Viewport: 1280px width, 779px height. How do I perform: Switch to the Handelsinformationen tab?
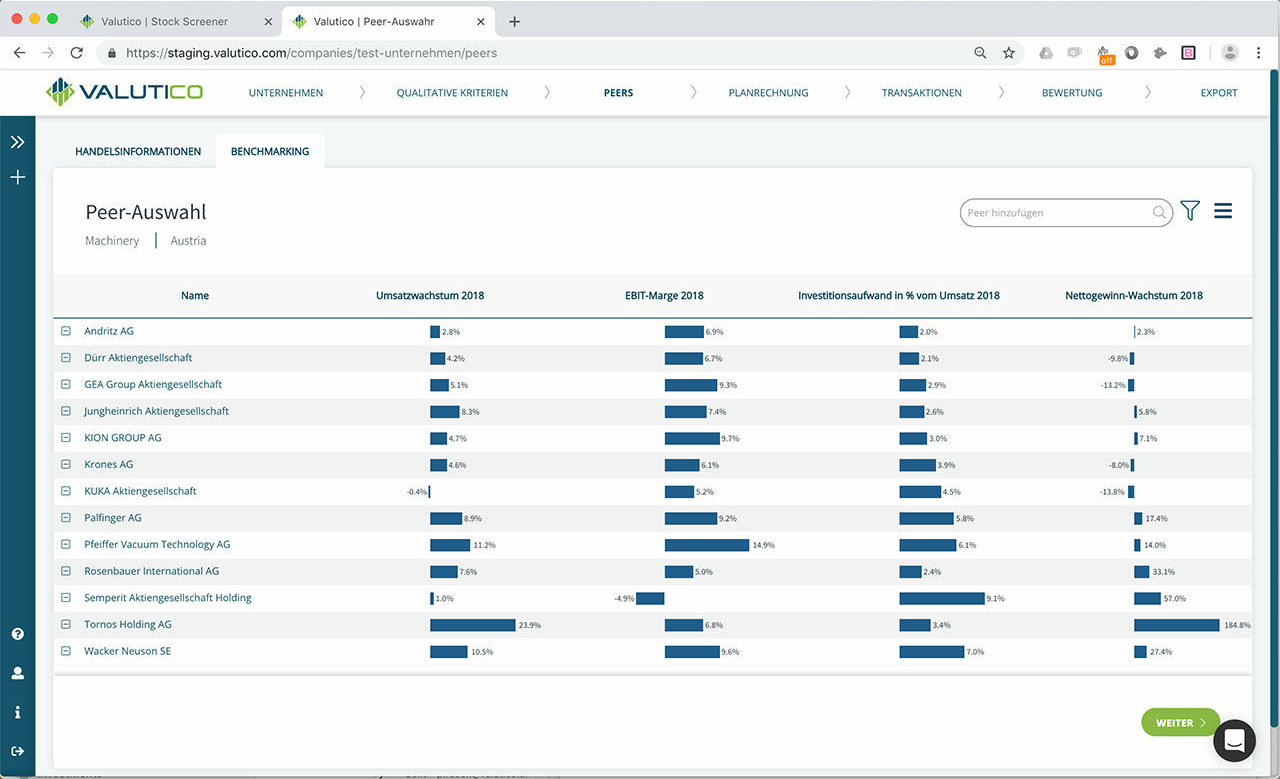tap(138, 151)
